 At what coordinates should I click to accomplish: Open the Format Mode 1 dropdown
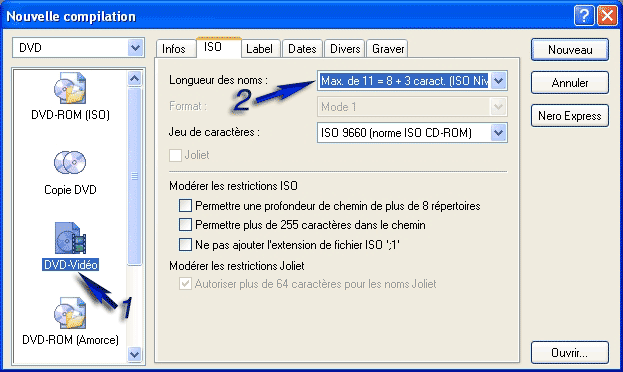click(498, 107)
